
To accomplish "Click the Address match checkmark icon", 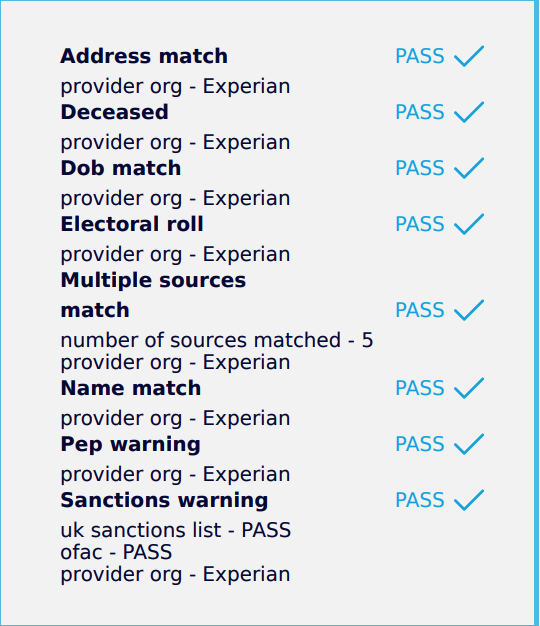I will [x=469, y=56].
